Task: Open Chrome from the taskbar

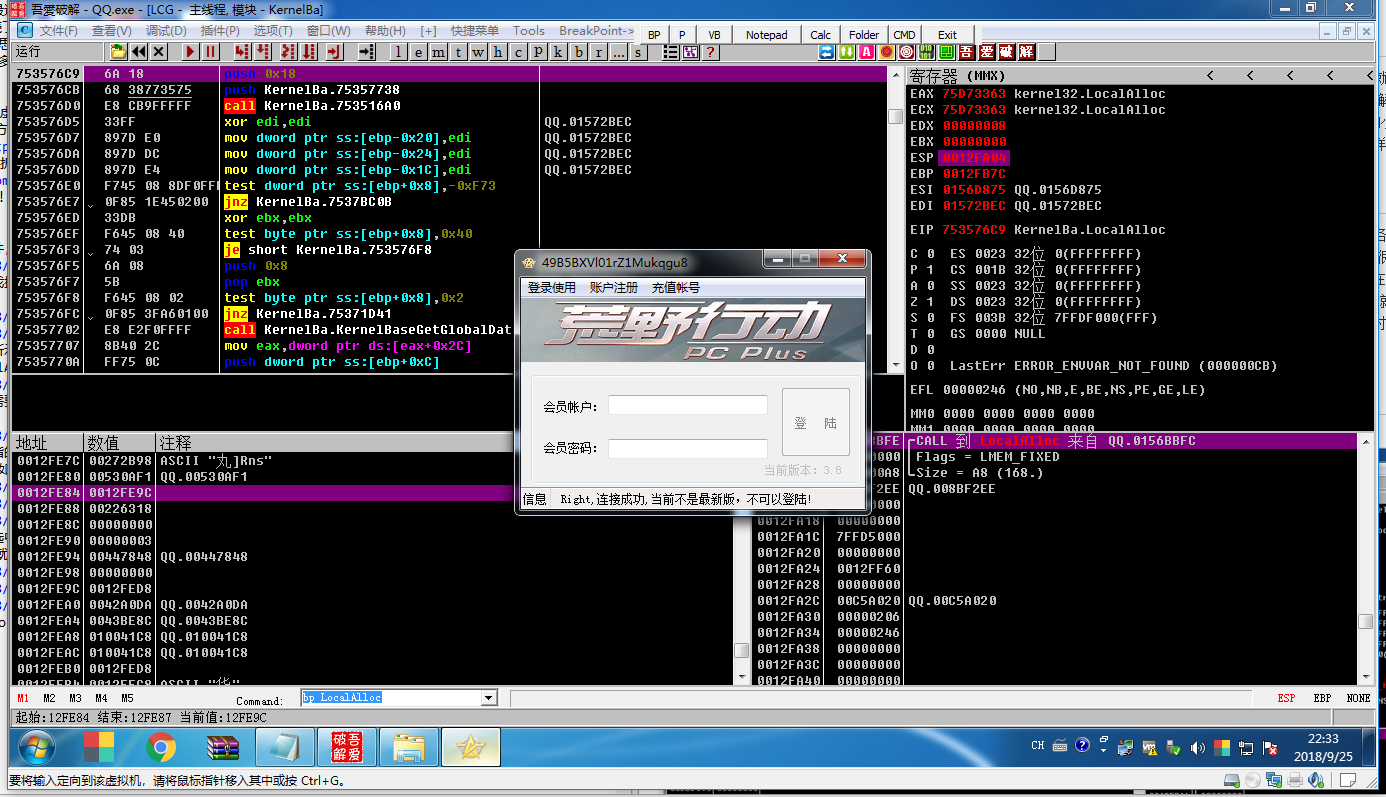Action: click(160, 747)
